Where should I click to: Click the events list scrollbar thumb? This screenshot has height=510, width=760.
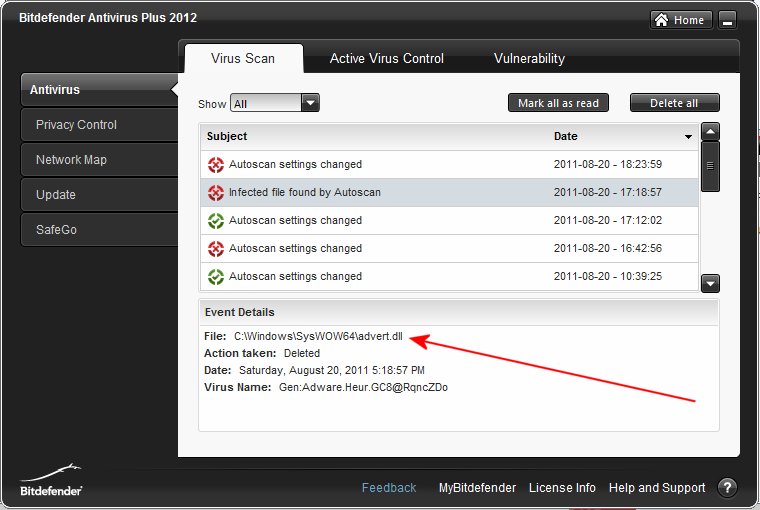710,166
